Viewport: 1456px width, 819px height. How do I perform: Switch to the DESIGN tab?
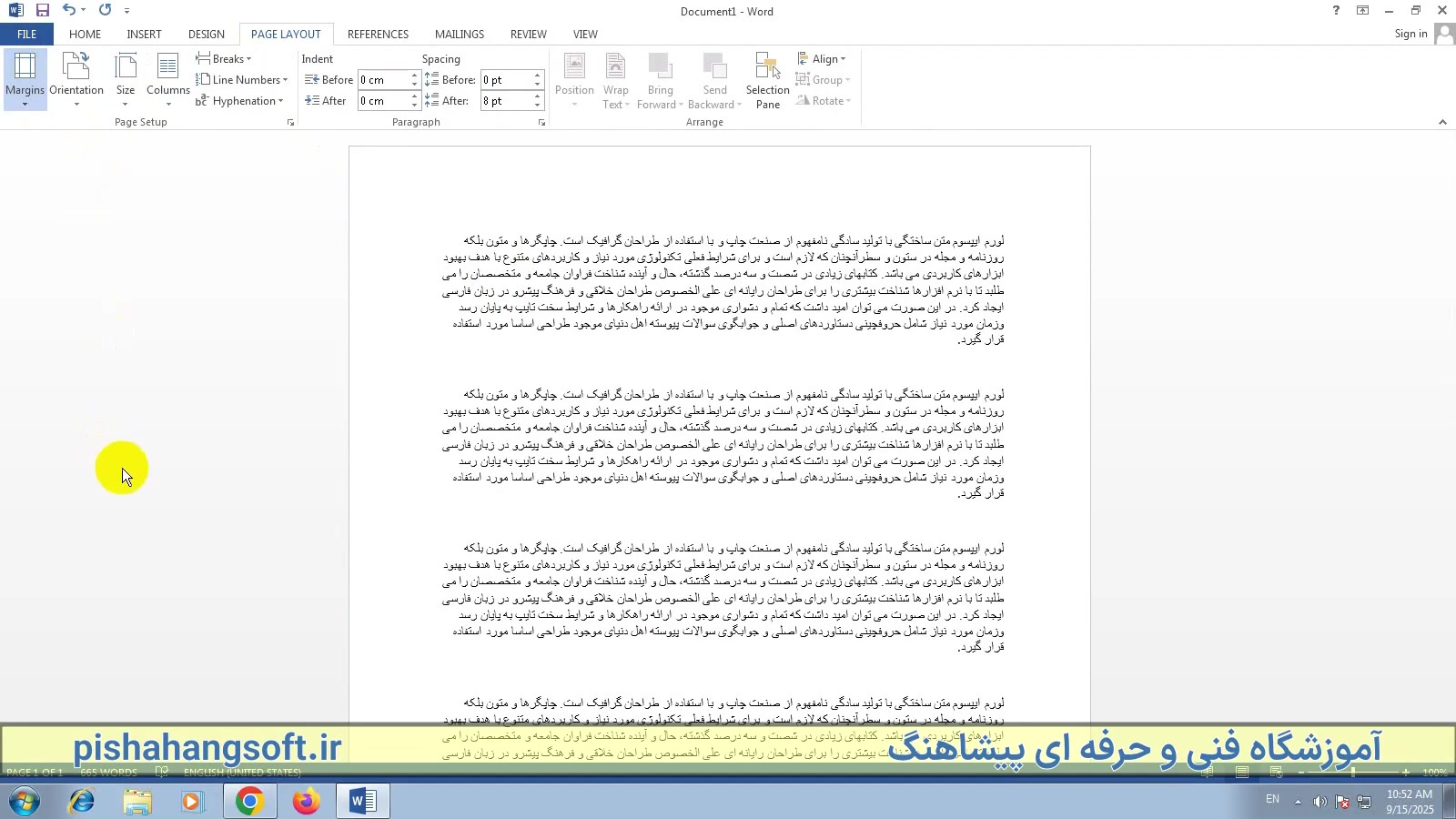point(207,35)
